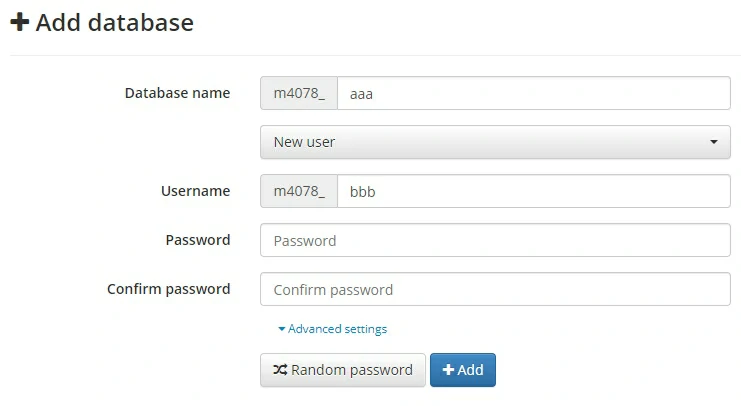
Task: Click the caret arrow on New user dropdown
Action: pos(714,142)
